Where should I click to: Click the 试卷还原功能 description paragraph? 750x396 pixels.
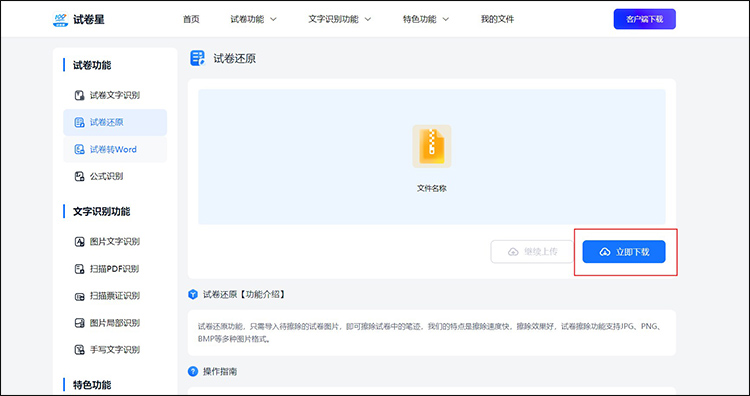pyautogui.click(x=429, y=333)
